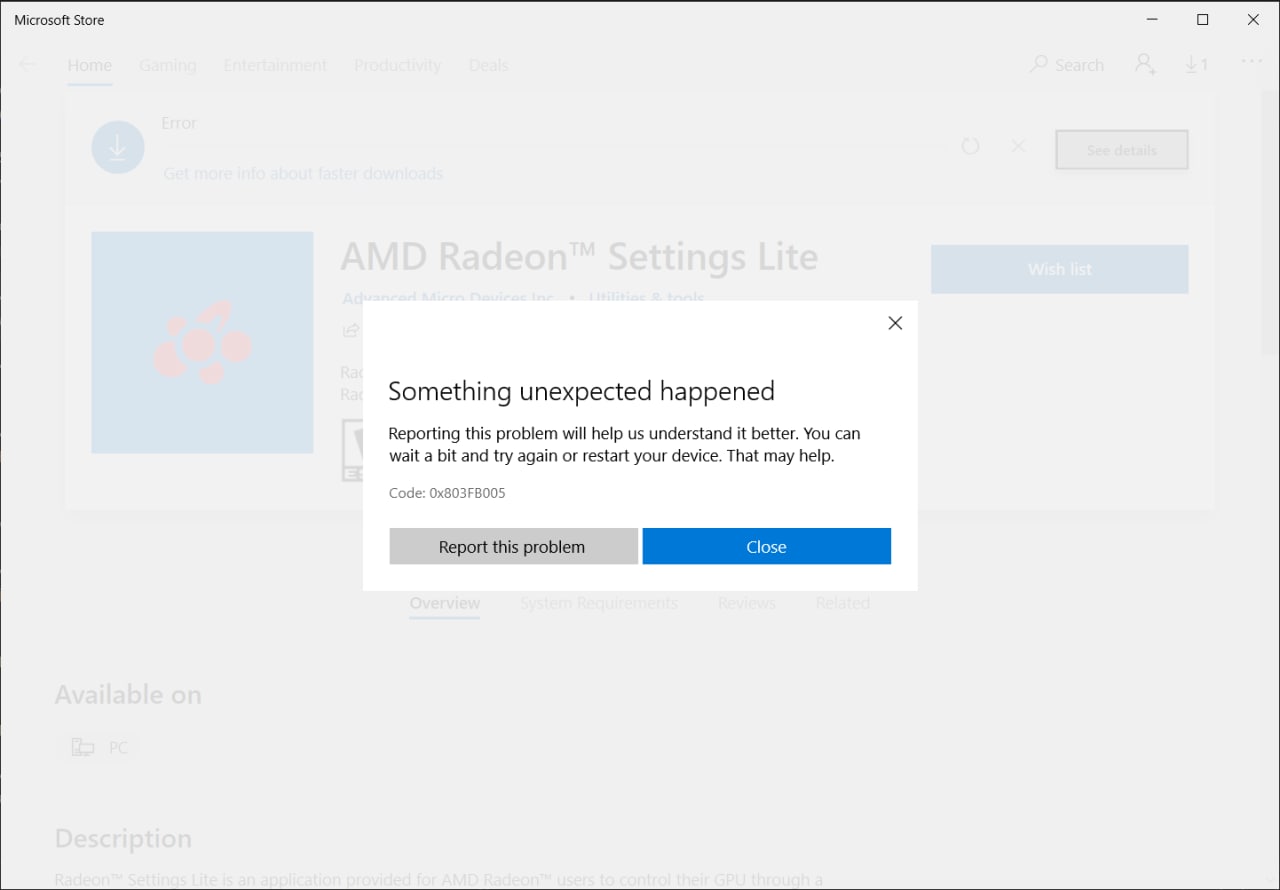Switch to the Gaming tab
The image size is (1280, 890).
(x=167, y=65)
